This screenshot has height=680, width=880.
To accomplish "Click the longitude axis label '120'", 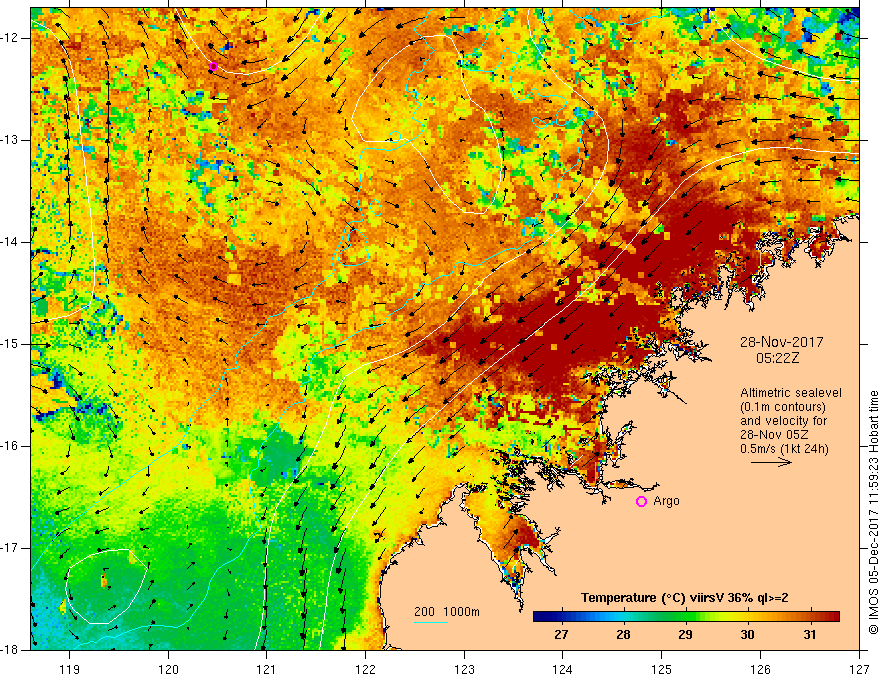I will tap(168, 669).
